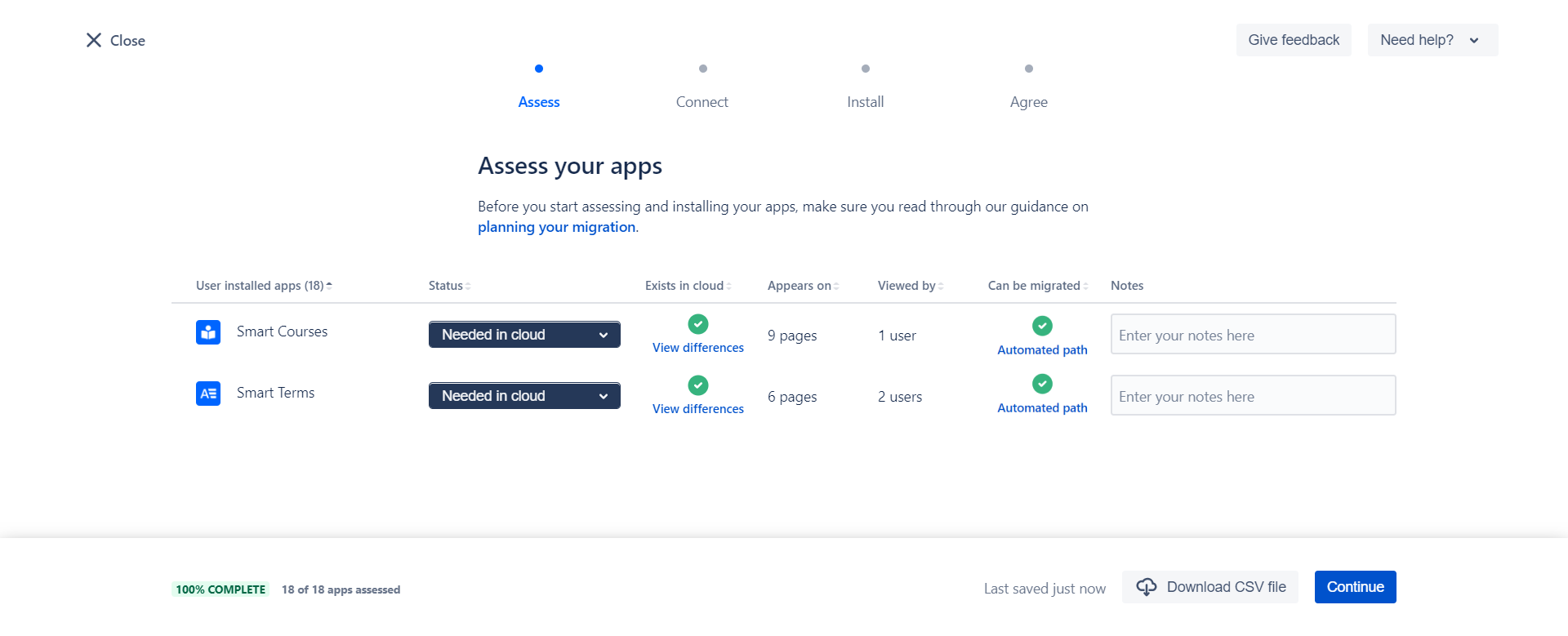Go to the Install step
Screen dimensions: 1568x636
[x=866, y=102]
